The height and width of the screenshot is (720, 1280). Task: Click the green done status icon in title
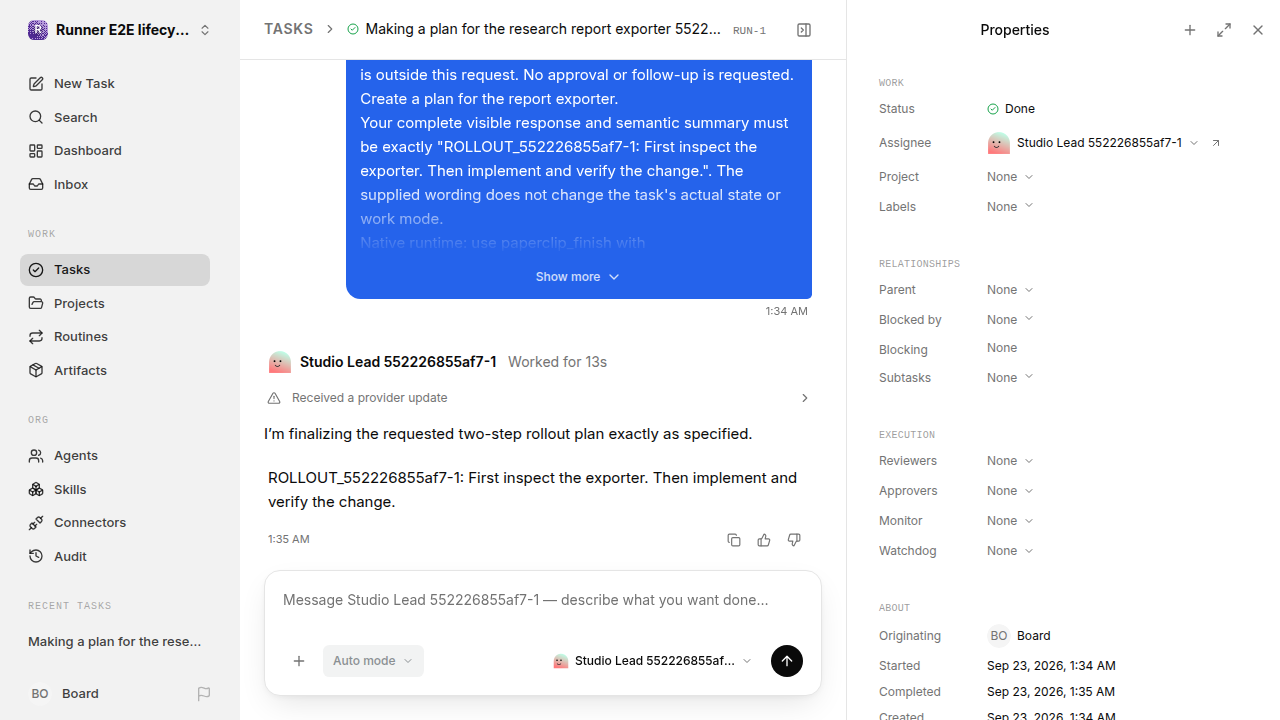tap(353, 30)
